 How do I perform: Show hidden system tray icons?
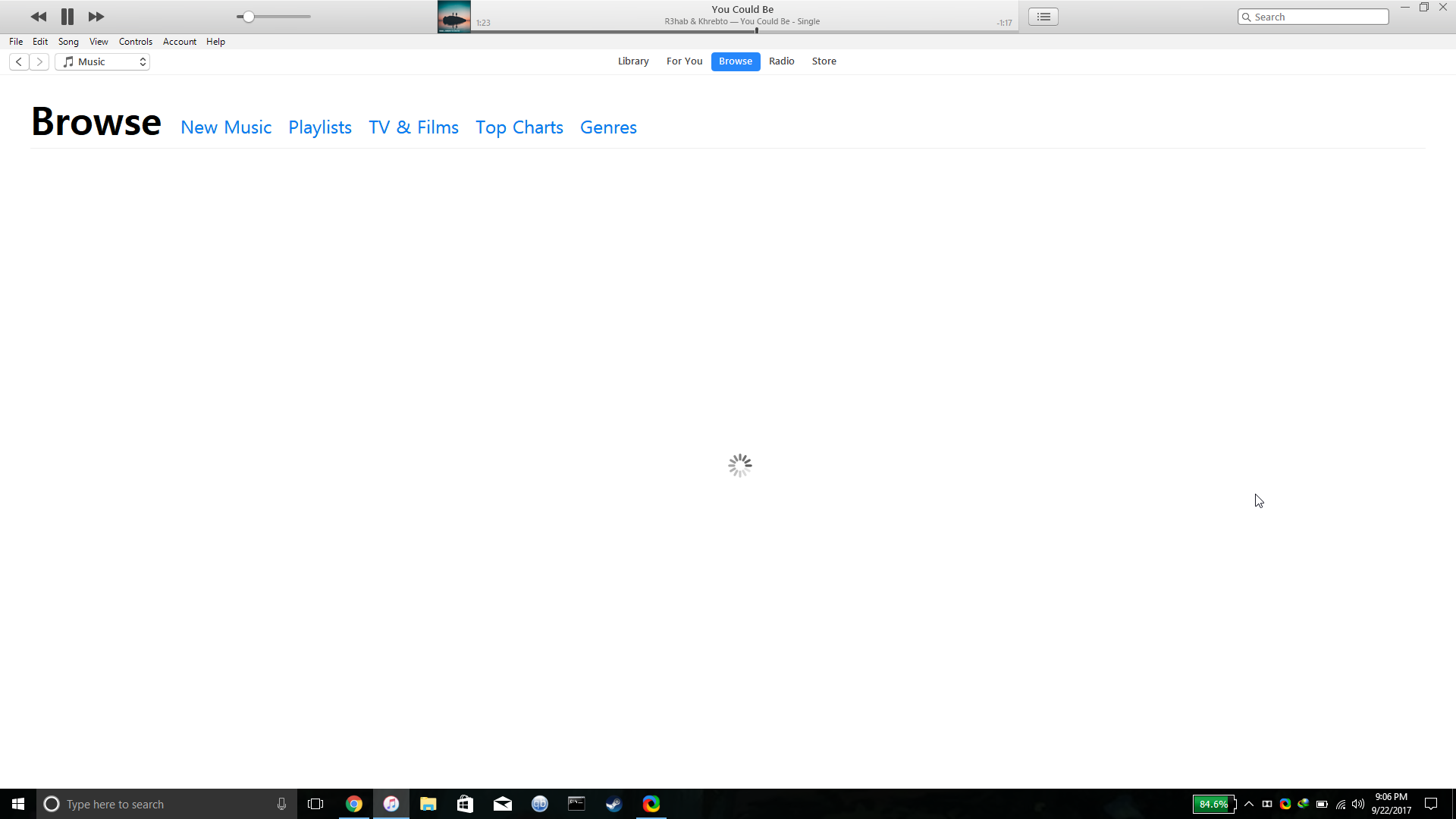[x=1249, y=804]
